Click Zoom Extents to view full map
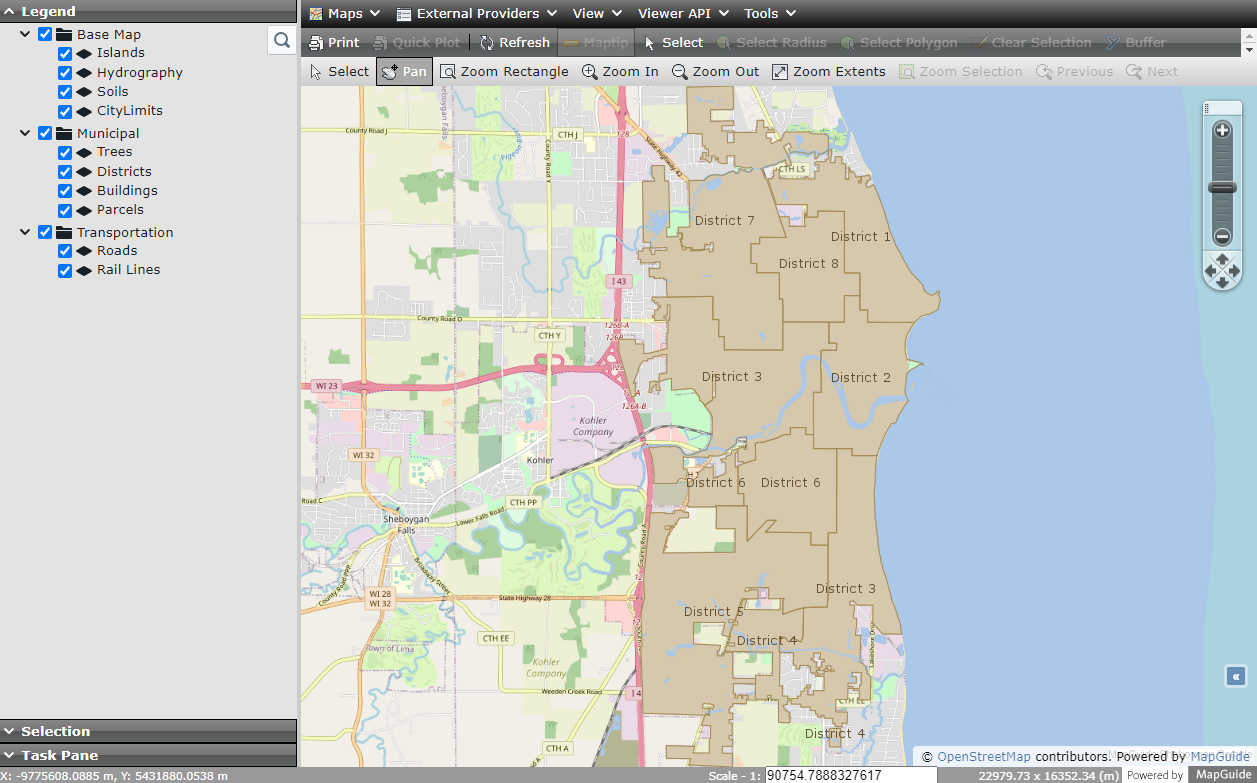This screenshot has width=1257, height=783. pos(829,71)
